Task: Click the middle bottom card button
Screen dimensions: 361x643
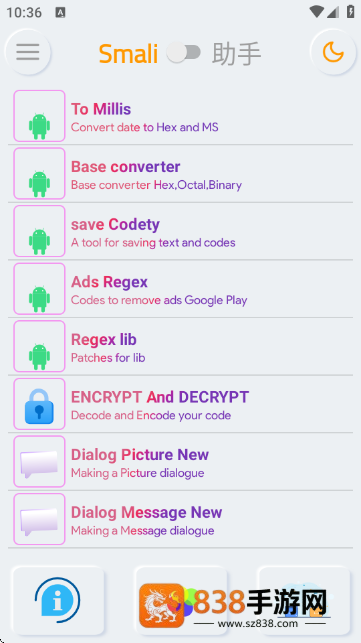Action: point(180,600)
